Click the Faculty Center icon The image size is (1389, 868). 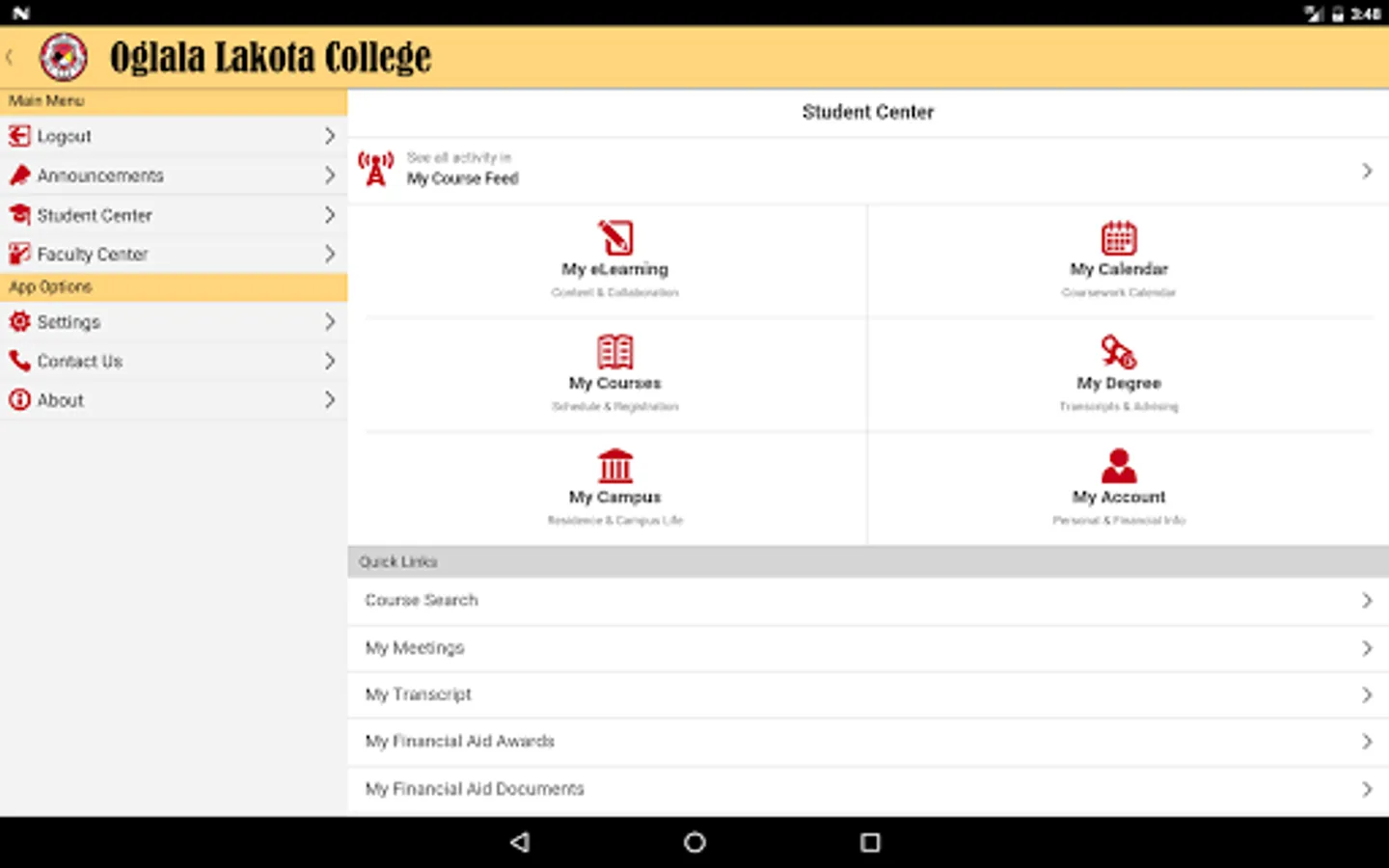tap(19, 254)
